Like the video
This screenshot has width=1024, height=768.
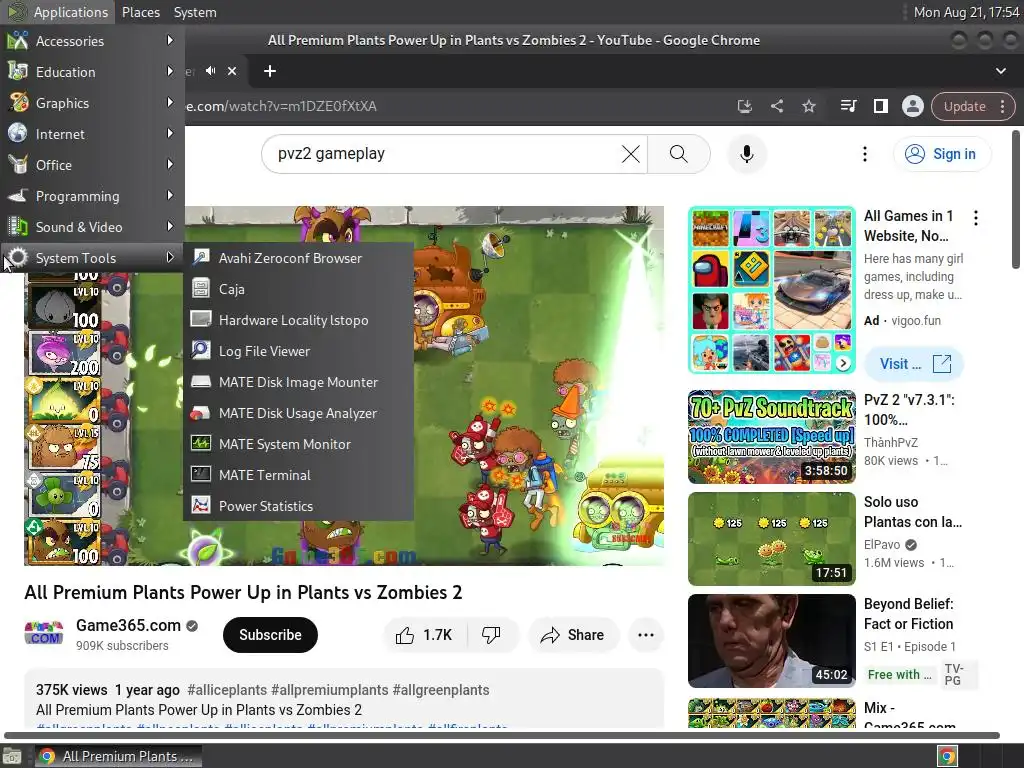pos(424,635)
